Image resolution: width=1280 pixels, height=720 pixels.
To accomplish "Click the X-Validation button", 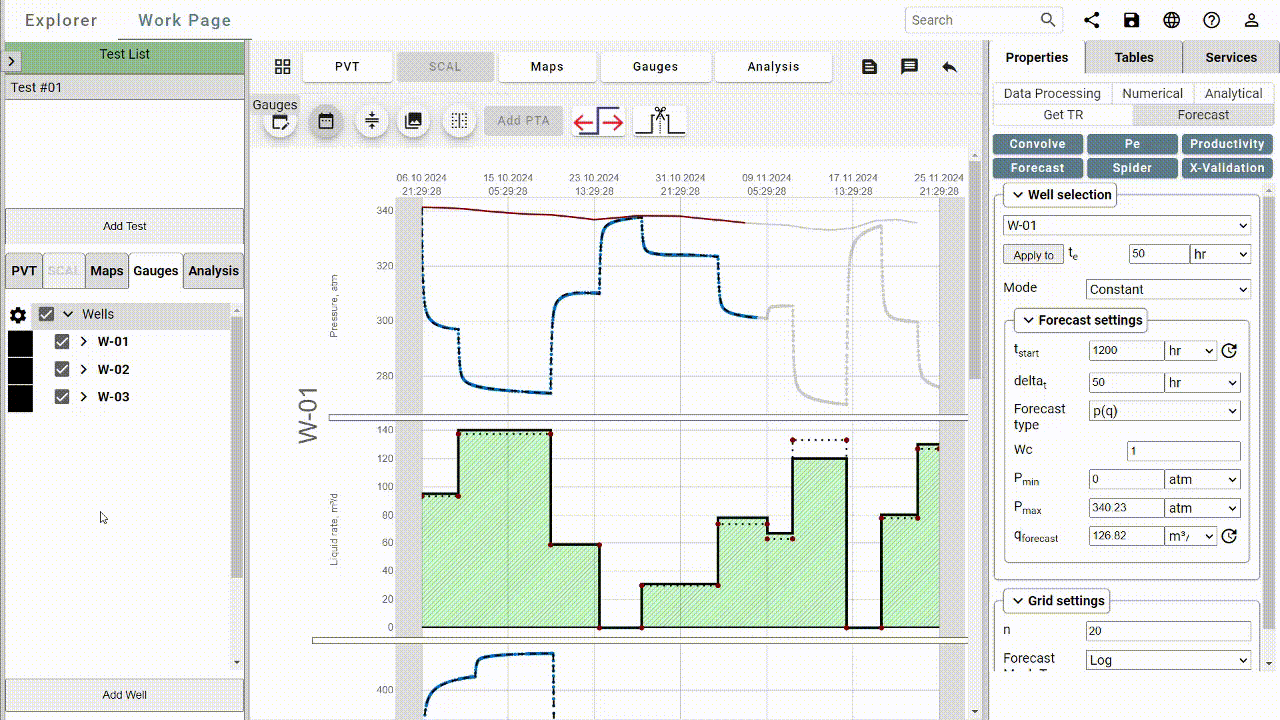I will coord(1227,168).
